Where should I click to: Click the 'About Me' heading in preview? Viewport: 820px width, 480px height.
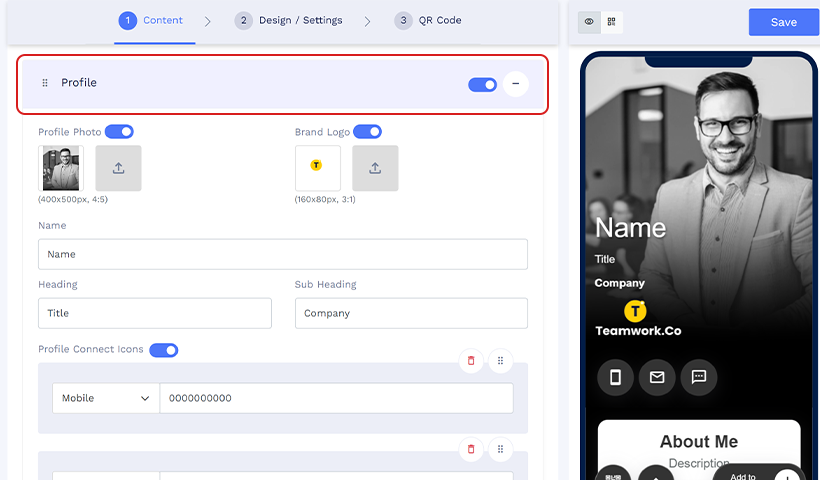699,441
